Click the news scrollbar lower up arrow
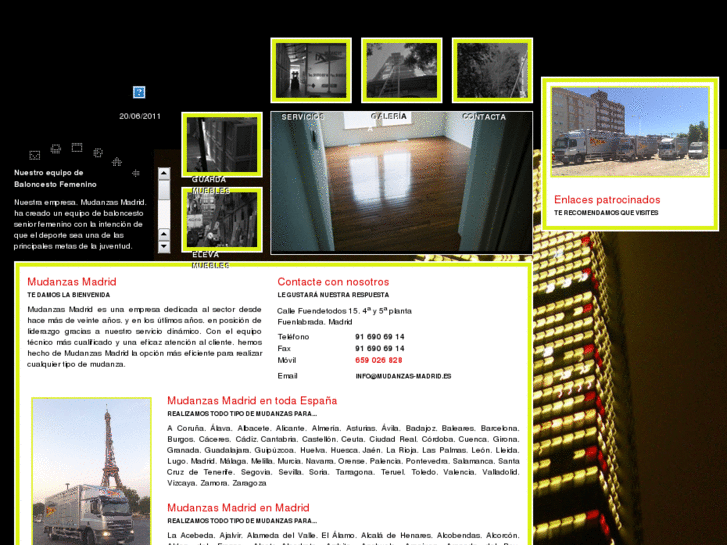 164,234
